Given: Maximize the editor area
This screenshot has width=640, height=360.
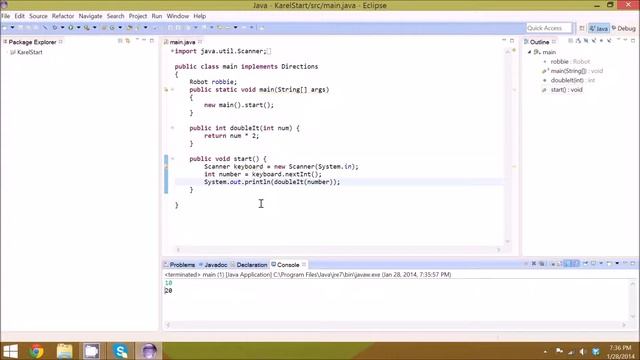Looking at the screenshot, I should pyautogui.click(x=512, y=41).
